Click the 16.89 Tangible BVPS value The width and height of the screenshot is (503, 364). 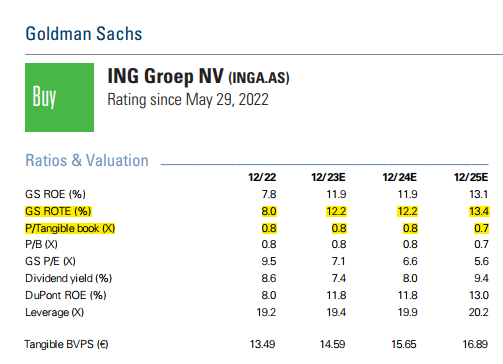pos(475,344)
